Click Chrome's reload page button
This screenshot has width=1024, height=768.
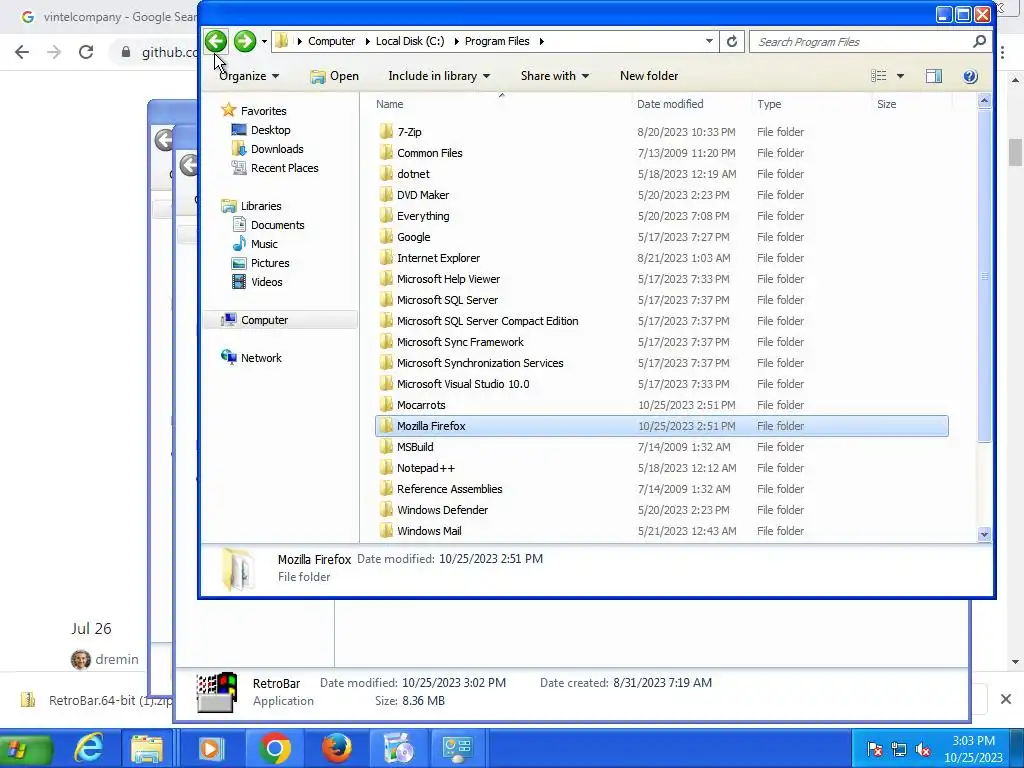coord(86,52)
